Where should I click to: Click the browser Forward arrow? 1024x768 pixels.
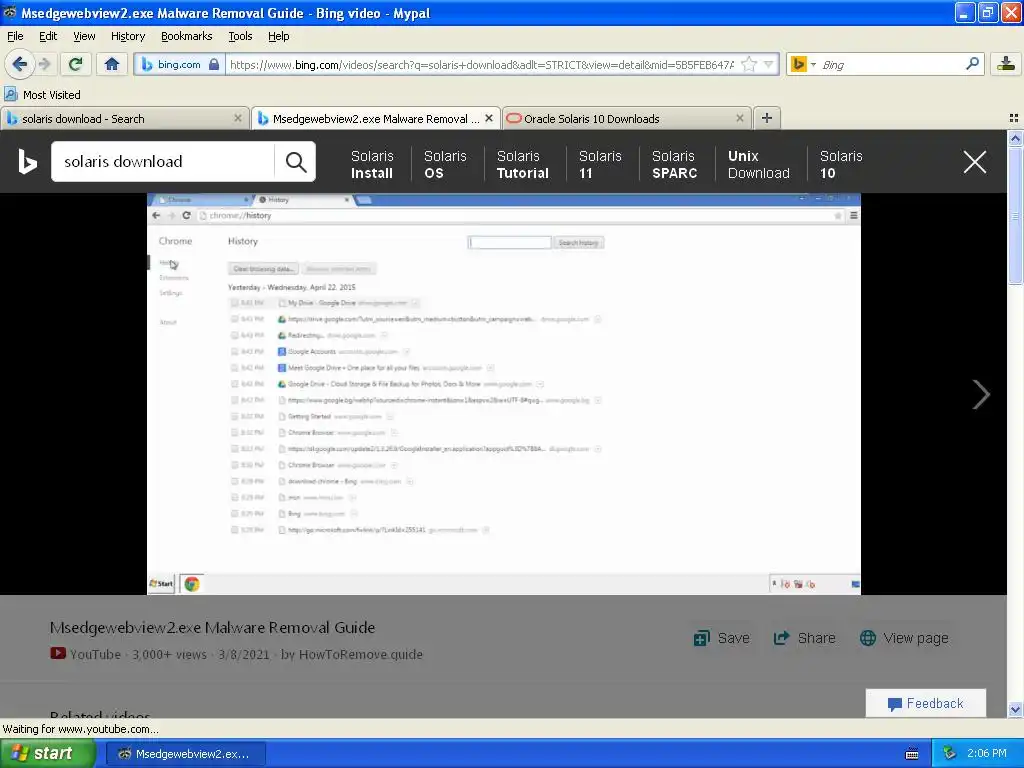[44, 64]
